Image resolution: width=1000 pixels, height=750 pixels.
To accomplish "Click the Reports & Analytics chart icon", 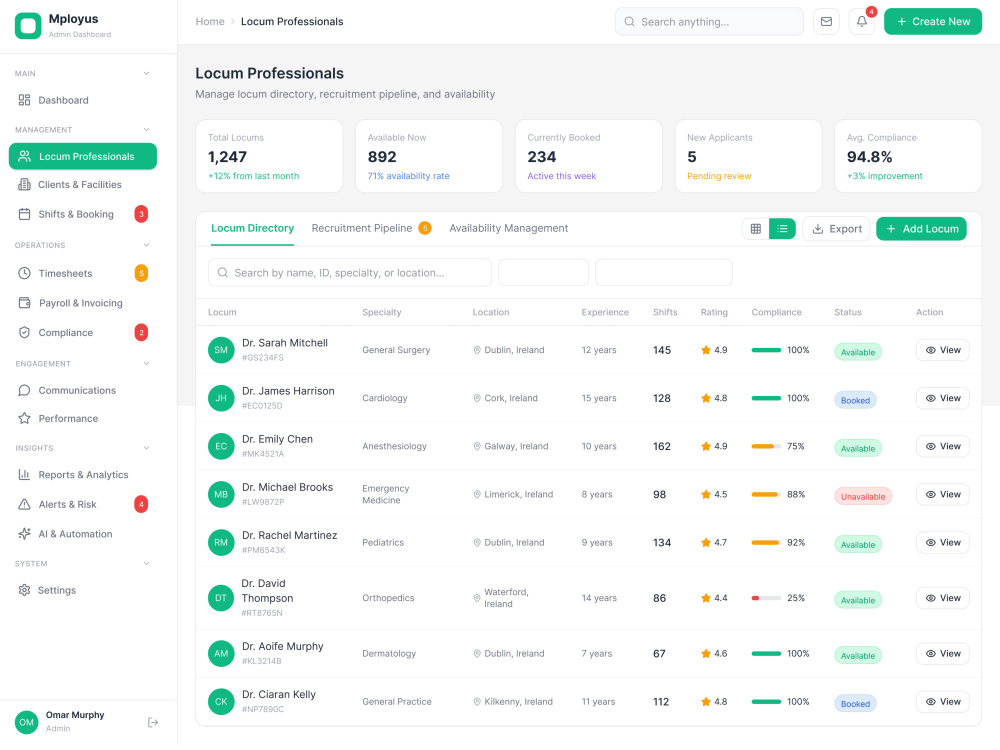I will pyautogui.click(x=24, y=474).
